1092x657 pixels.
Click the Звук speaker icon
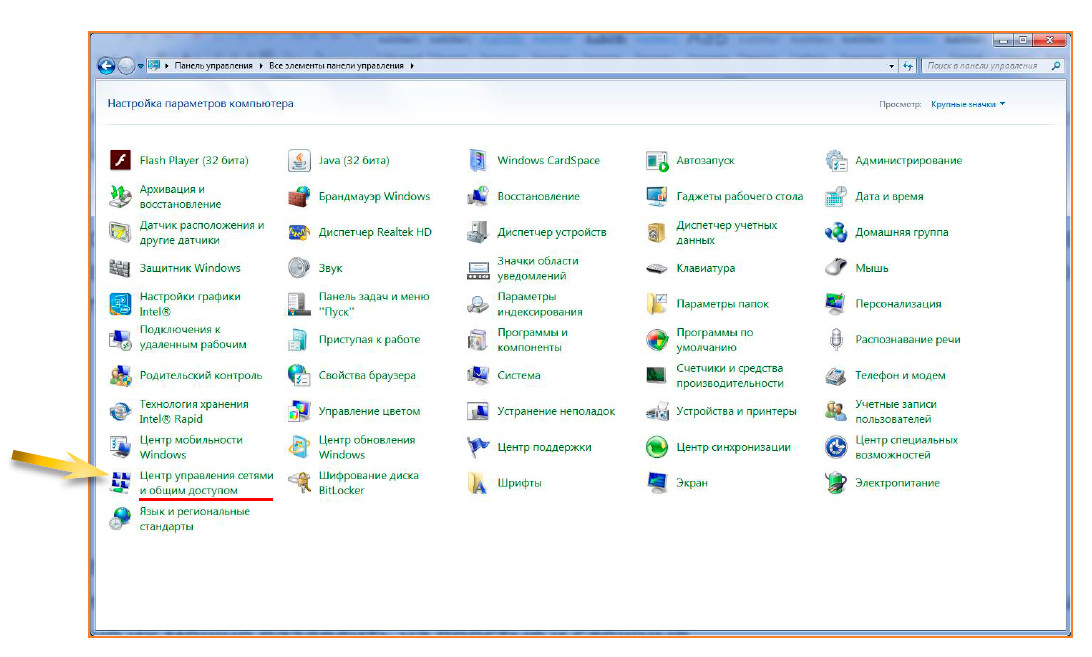[300, 268]
